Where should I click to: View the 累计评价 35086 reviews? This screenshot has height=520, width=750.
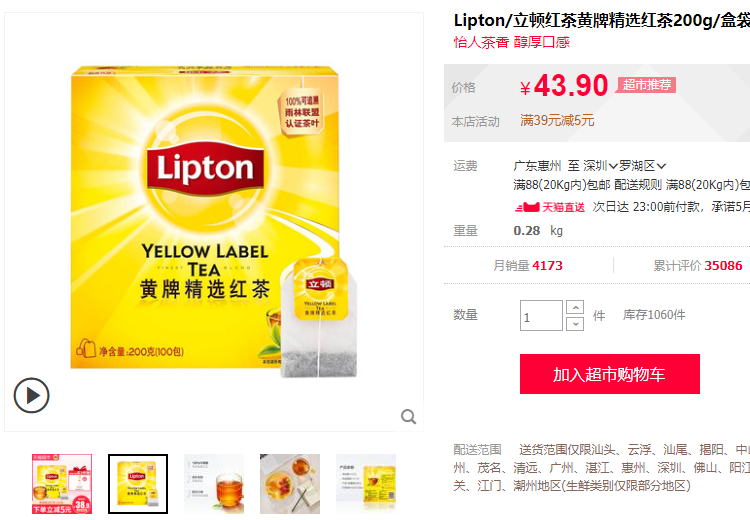[698, 266]
